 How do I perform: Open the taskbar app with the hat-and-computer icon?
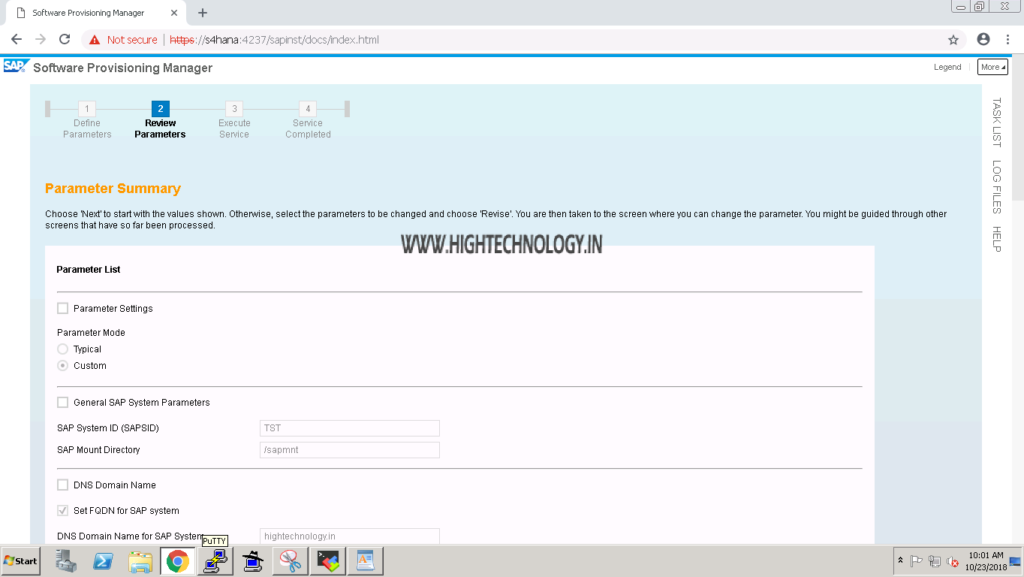(252, 561)
